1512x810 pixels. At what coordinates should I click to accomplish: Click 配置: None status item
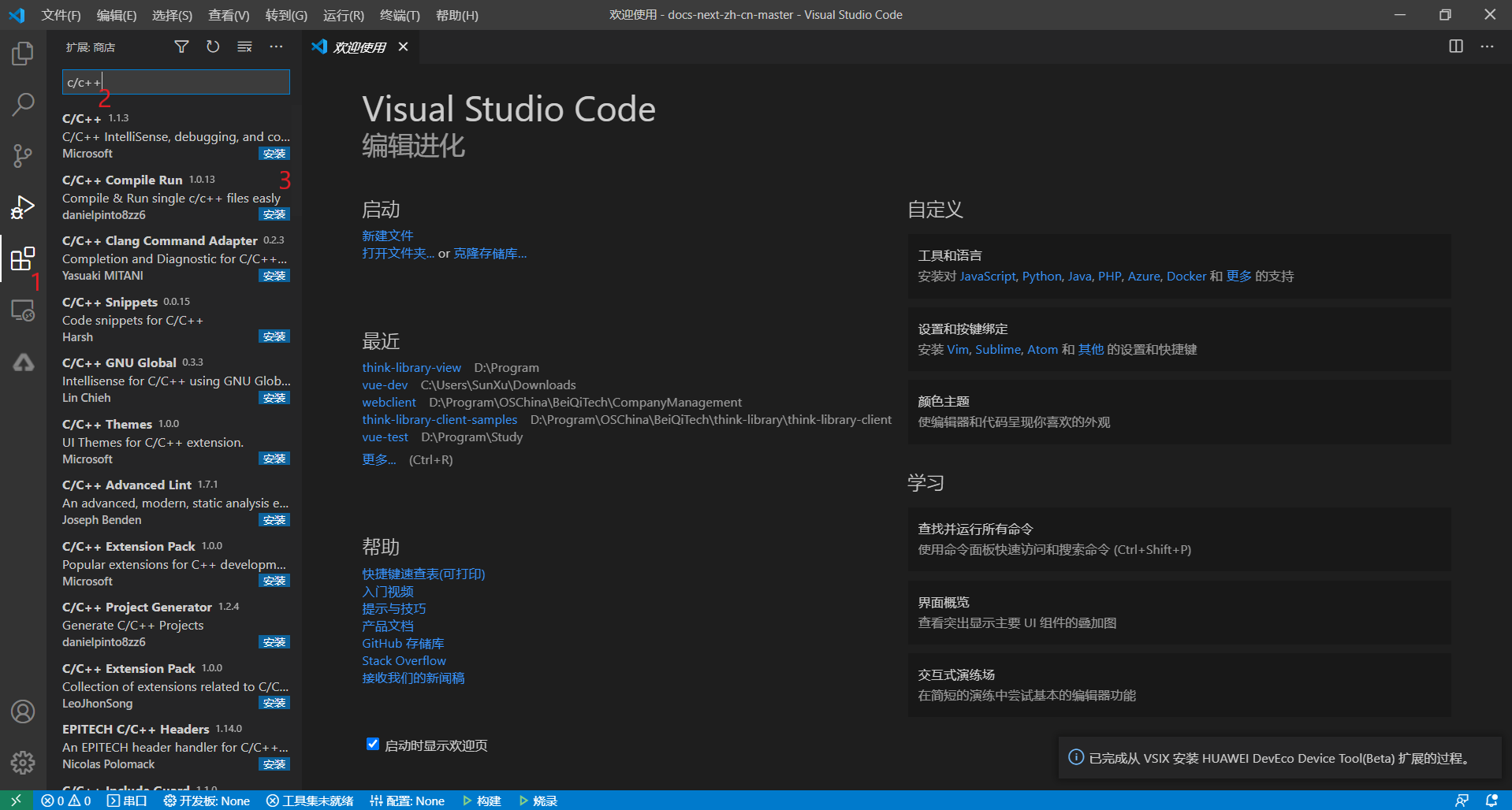(407, 801)
